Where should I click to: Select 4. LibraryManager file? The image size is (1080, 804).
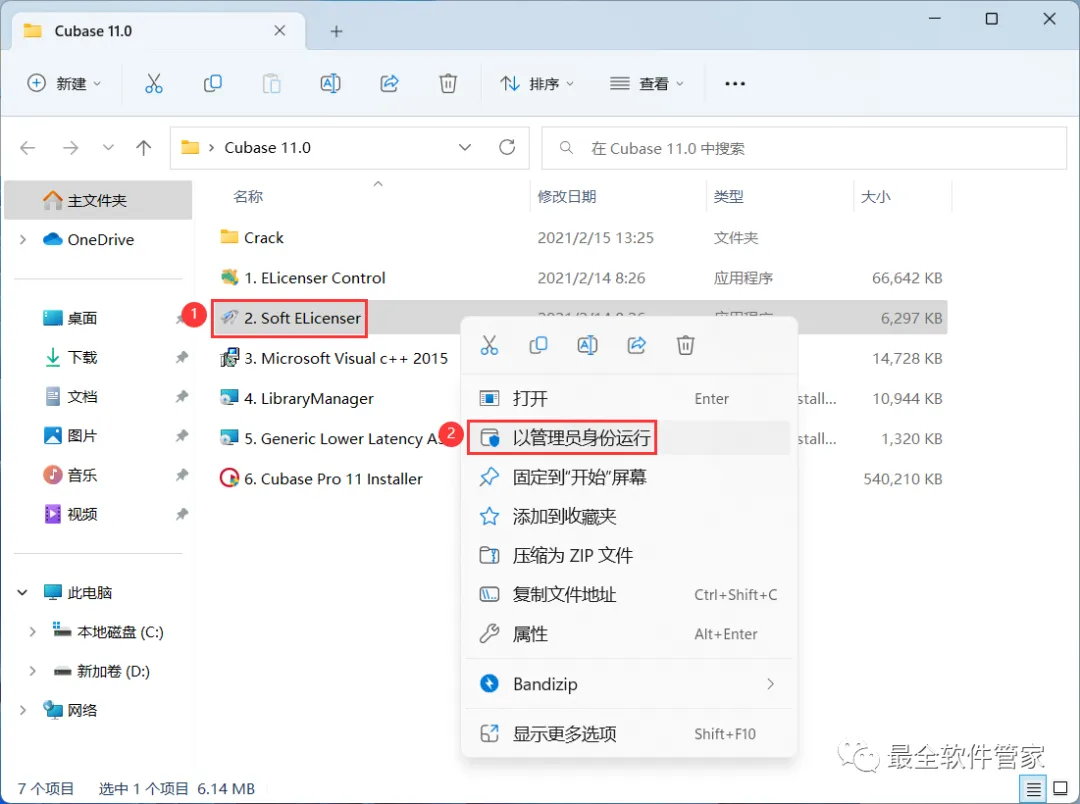(x=297, y=398)
